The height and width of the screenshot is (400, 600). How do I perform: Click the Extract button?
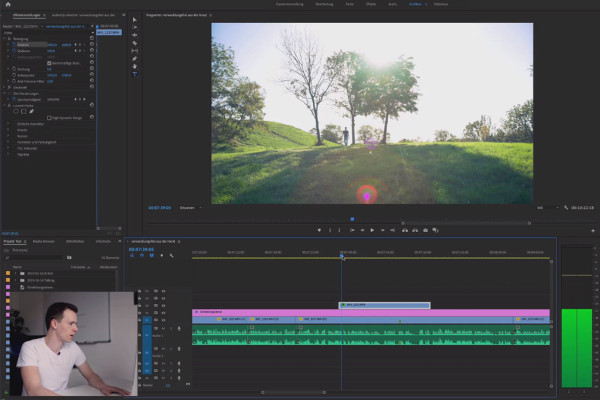pos(415,230)
